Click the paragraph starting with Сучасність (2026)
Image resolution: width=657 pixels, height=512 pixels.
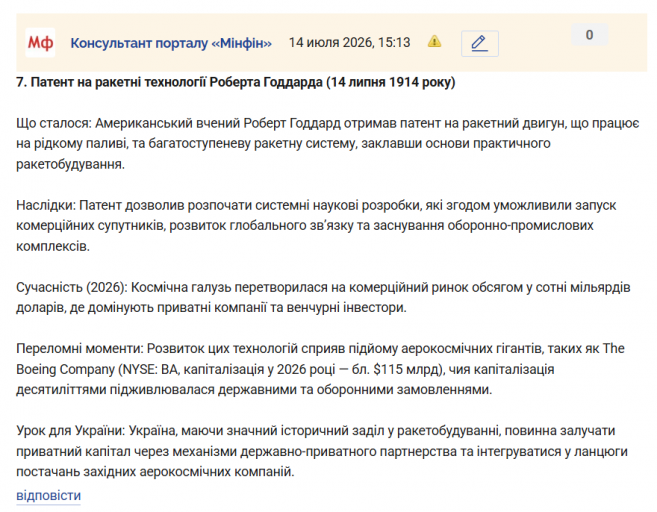click(x=323, y=297)
